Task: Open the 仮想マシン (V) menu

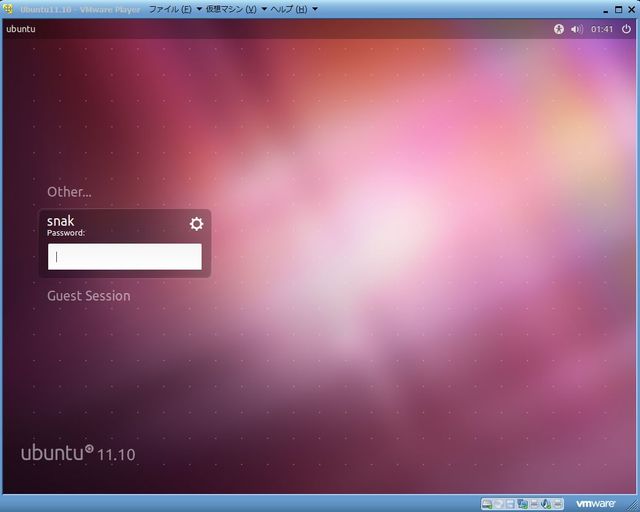Action: click(231, 9)
